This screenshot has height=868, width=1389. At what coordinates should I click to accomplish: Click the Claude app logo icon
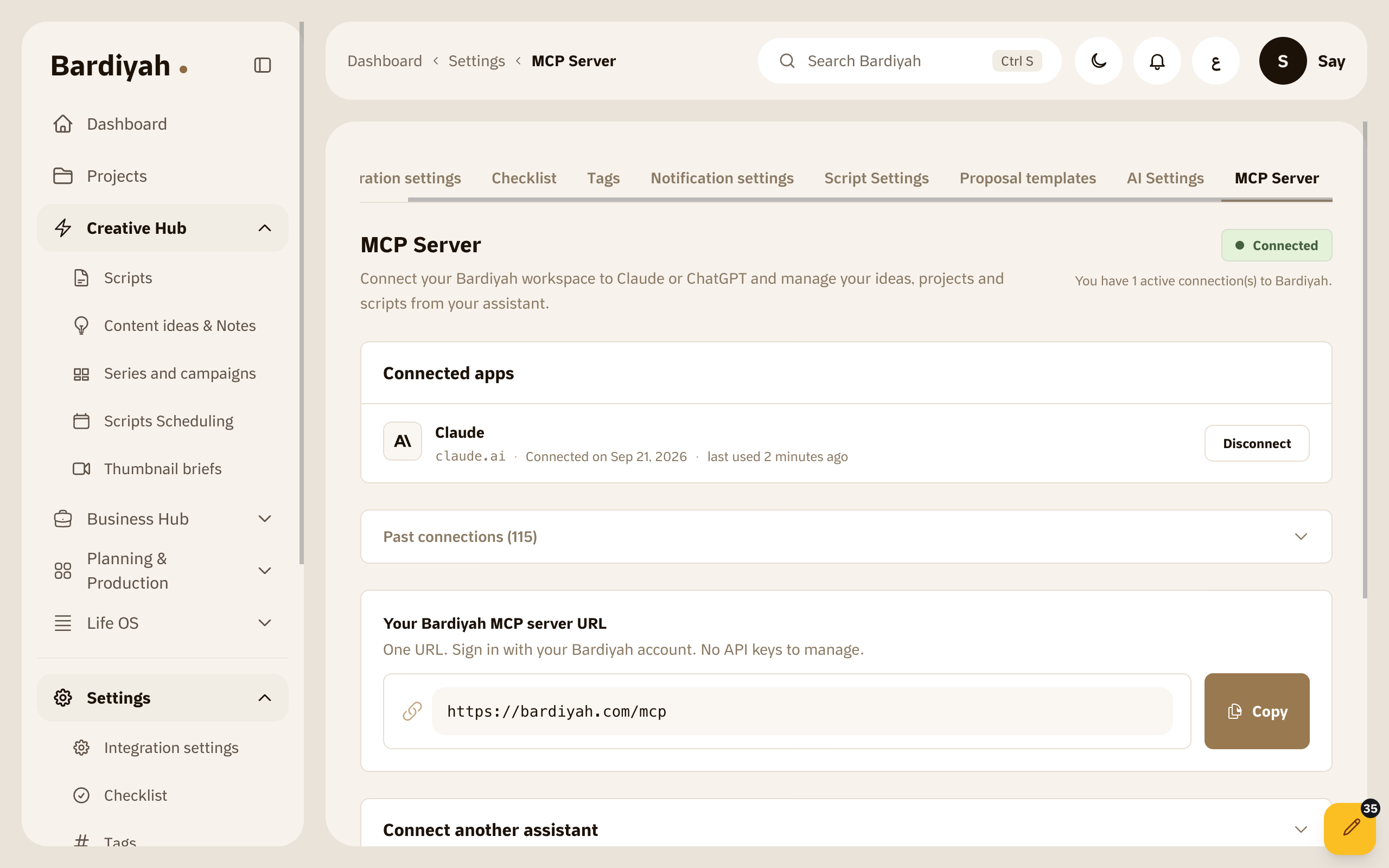tap(403, 441)
